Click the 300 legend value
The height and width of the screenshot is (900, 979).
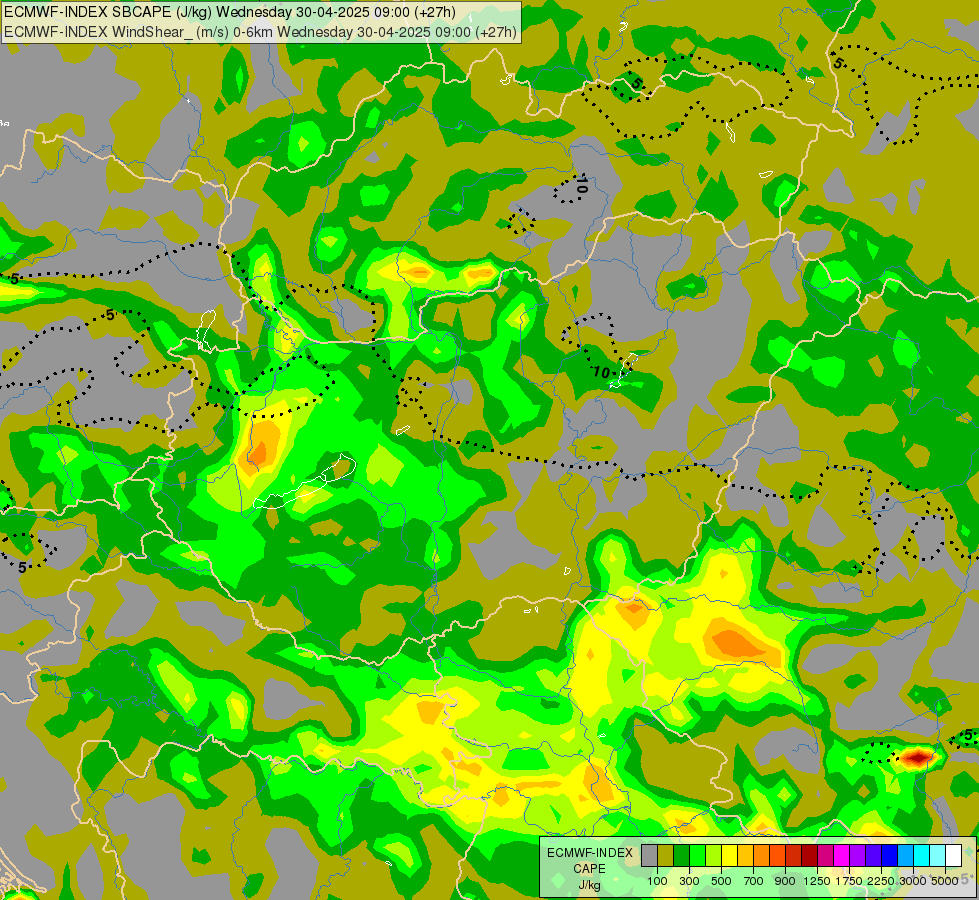click(x=689, y=881)
